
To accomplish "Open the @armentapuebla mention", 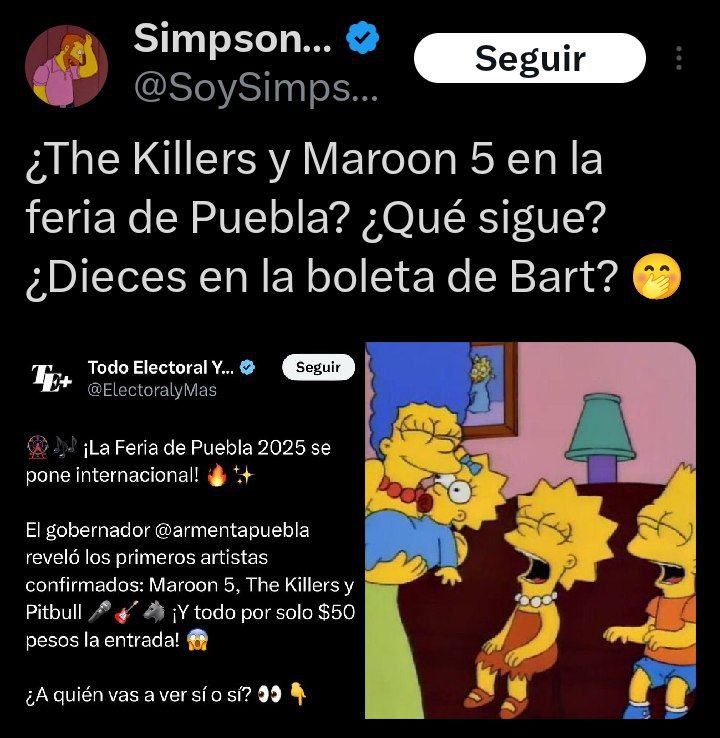I will [232, 530].
